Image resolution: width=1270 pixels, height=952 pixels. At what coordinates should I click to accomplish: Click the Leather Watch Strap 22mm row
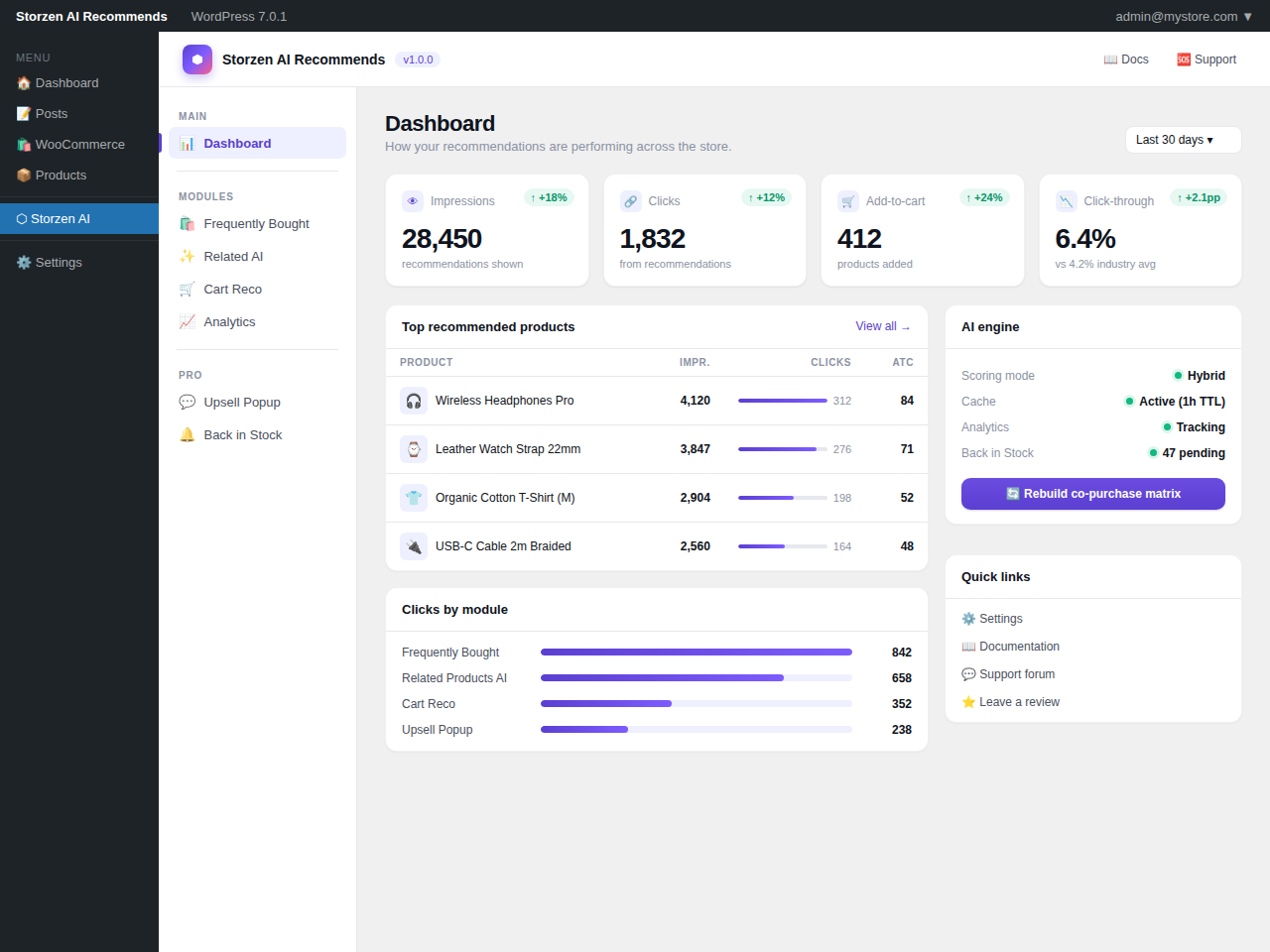tap(657, 449)
